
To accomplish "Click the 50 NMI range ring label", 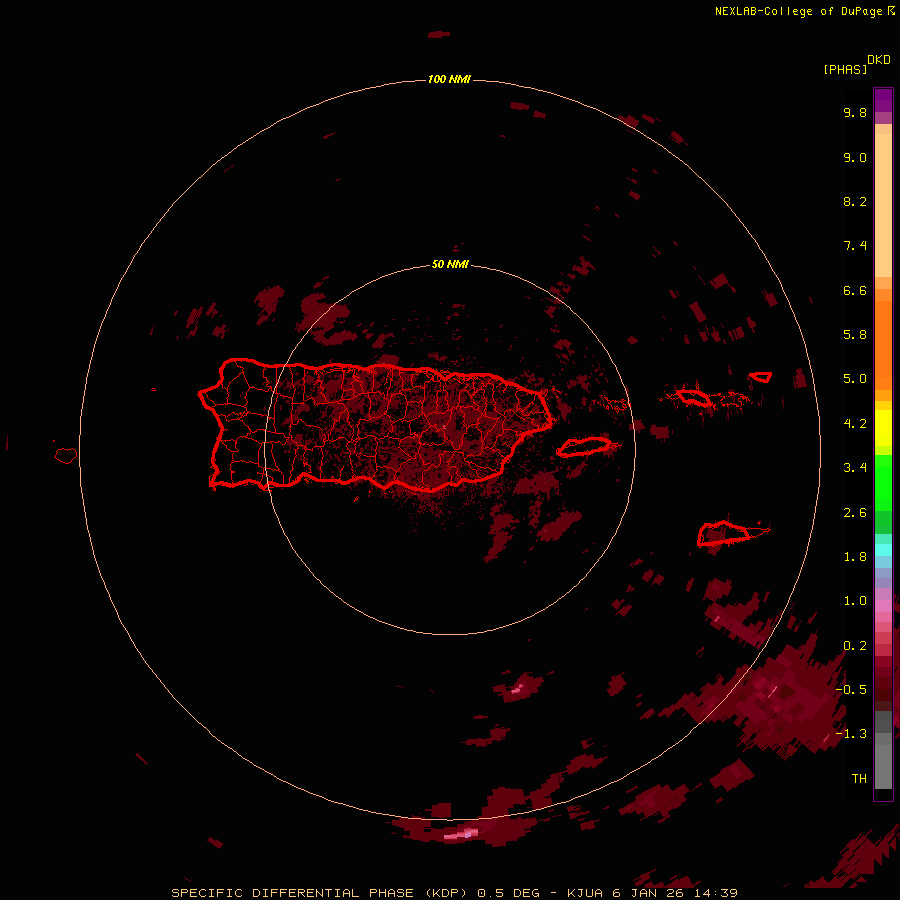I will tap(450, 265).
